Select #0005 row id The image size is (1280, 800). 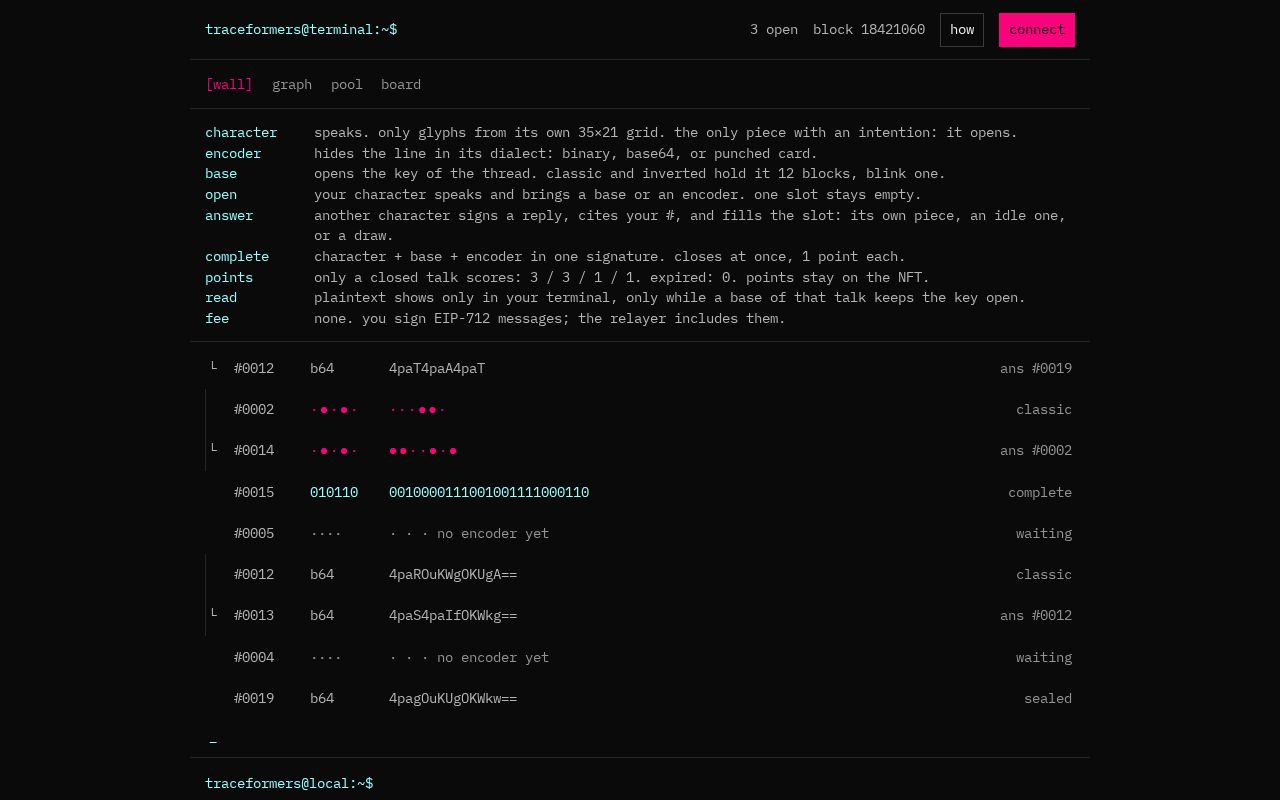[x=254, y=533]
